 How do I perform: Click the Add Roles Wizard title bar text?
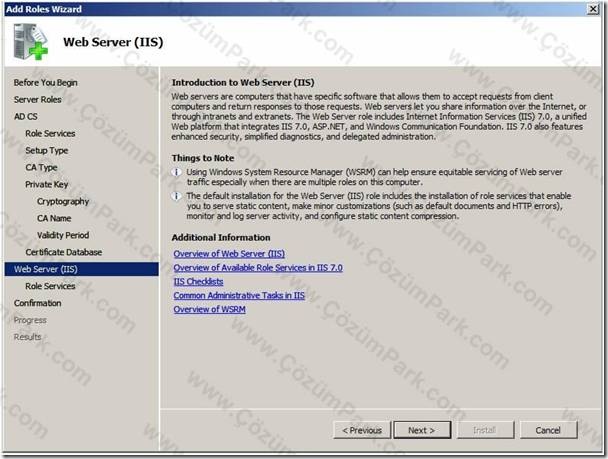[x=44, y=9]
